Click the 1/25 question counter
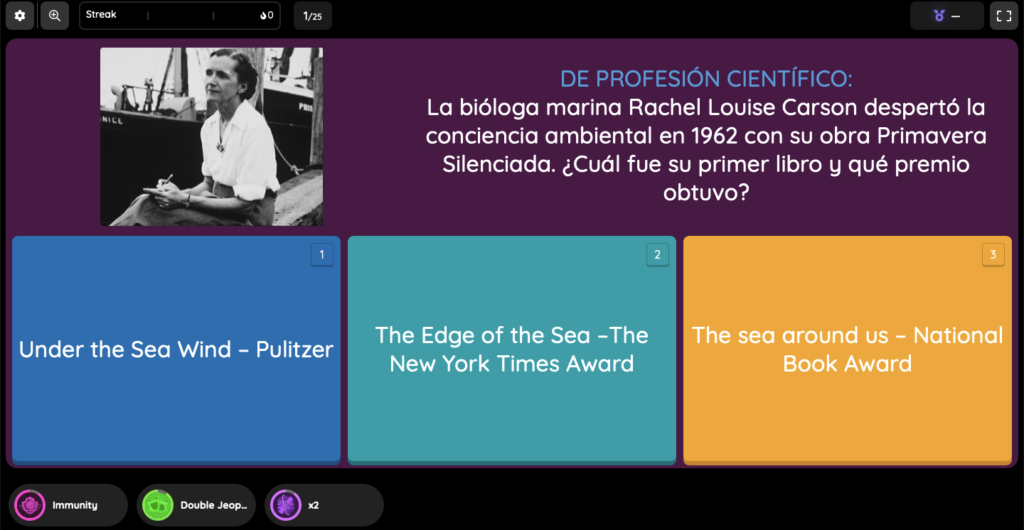This screenshot has width=1024, height=530. point(313,16)
